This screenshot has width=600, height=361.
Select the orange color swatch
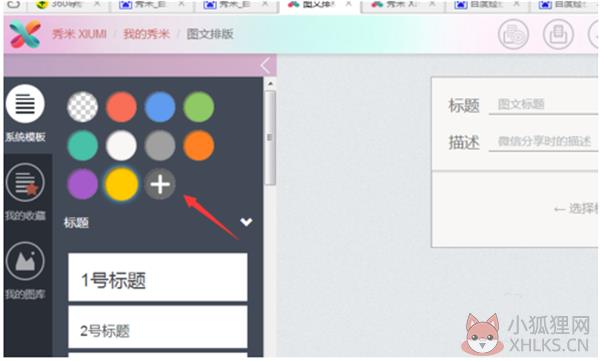199,145
